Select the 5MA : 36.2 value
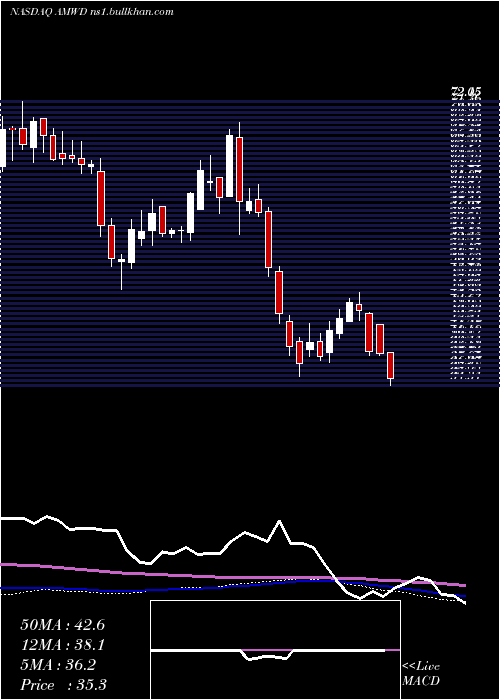 click(x=58, y=665)
